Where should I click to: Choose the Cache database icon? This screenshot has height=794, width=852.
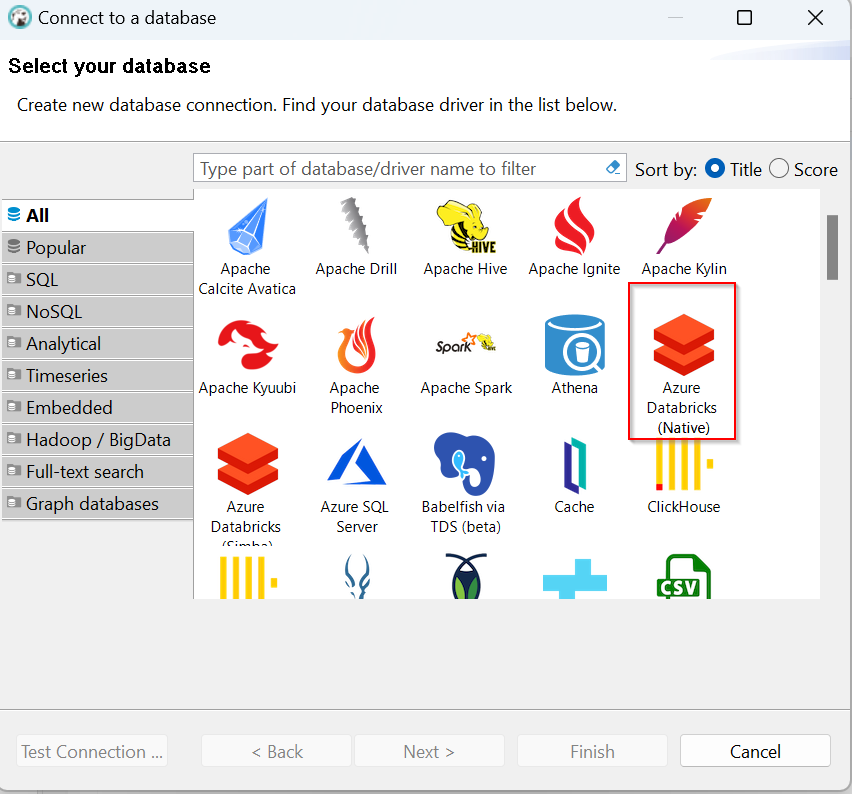pyautogui.click(x=574, y=465)
